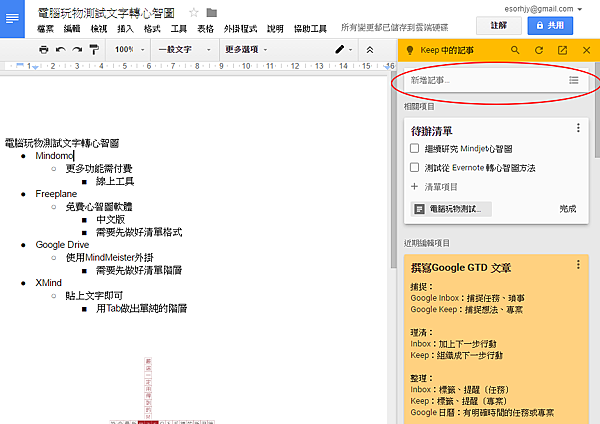
Task: Undo the last edit
Action: 60,49
